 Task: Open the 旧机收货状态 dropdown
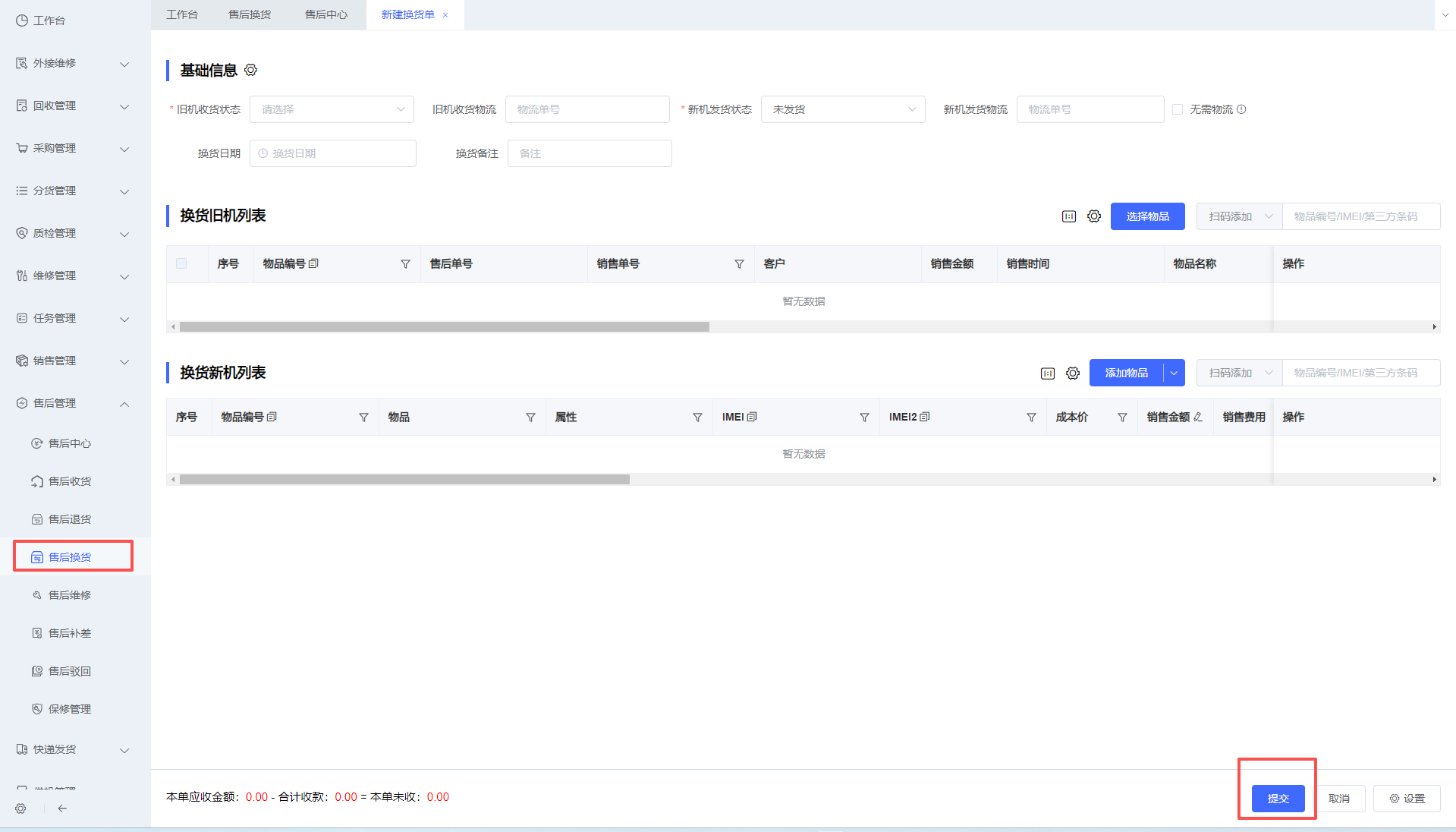pos(332,109)
